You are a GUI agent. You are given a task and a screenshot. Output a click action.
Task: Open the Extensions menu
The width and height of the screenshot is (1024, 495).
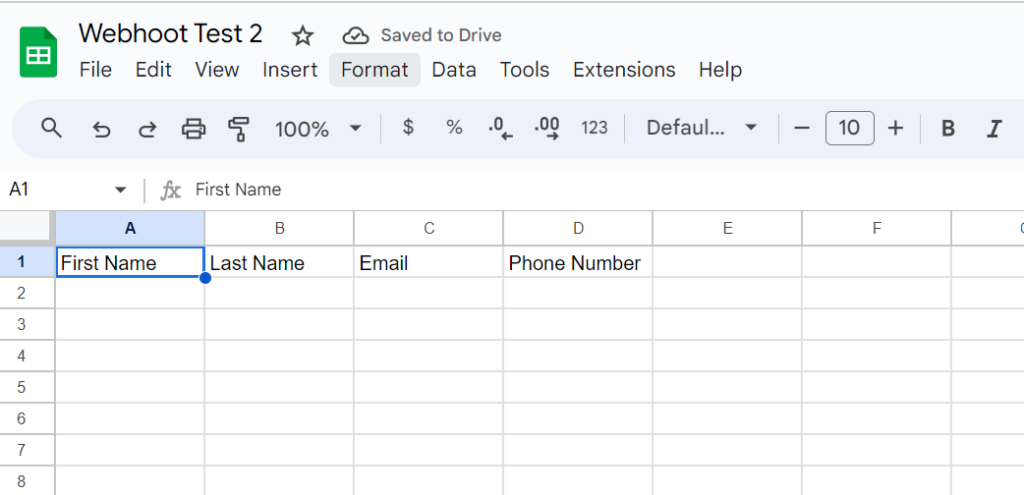point(624,70)
